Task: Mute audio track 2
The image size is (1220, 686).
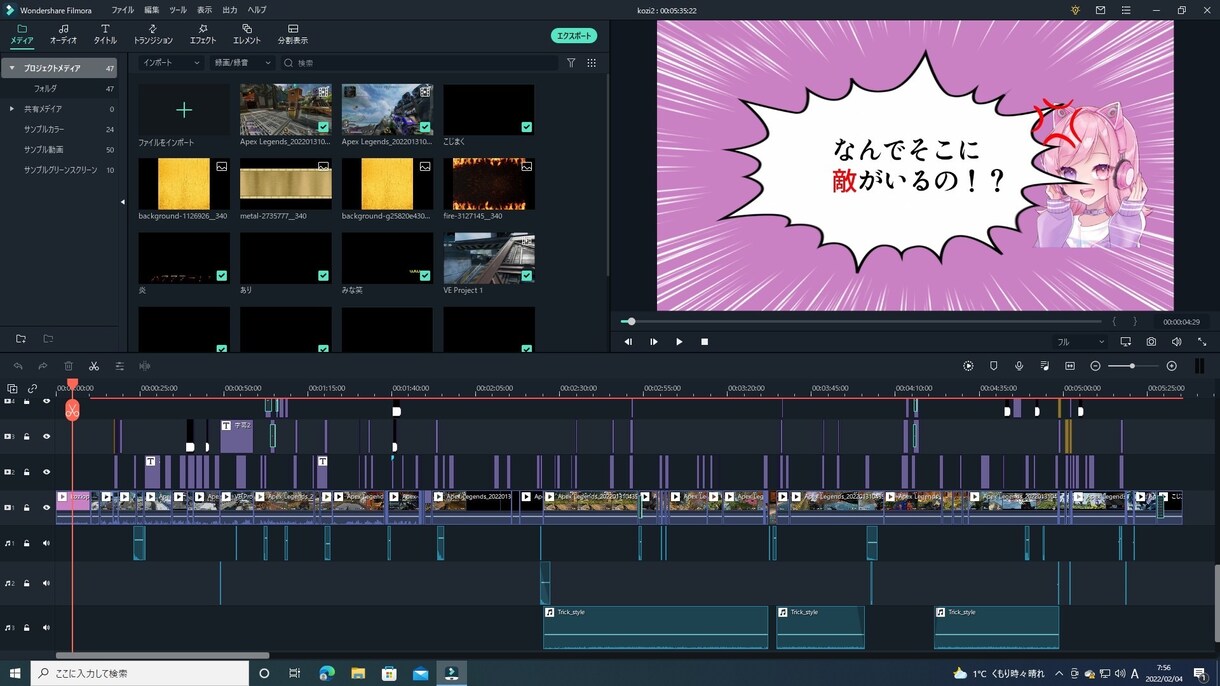Action: click(46, 583)
